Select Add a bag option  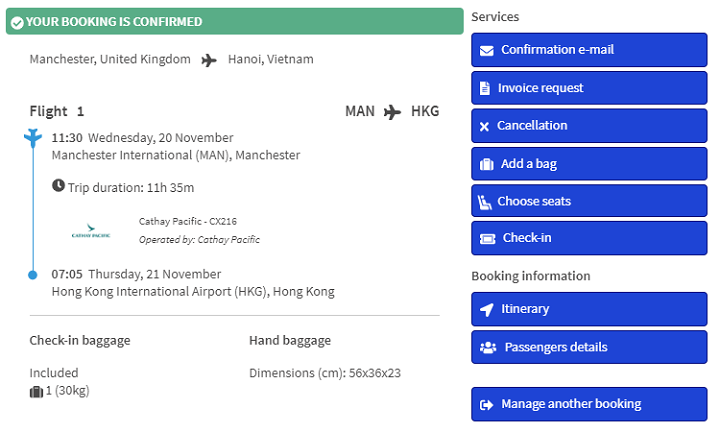pyautogui.click(x=589, y=164)
